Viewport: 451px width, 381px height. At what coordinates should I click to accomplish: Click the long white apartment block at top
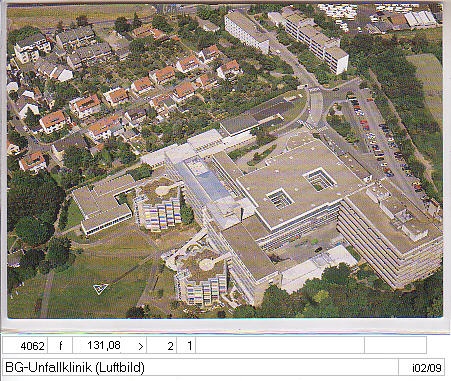247,31
